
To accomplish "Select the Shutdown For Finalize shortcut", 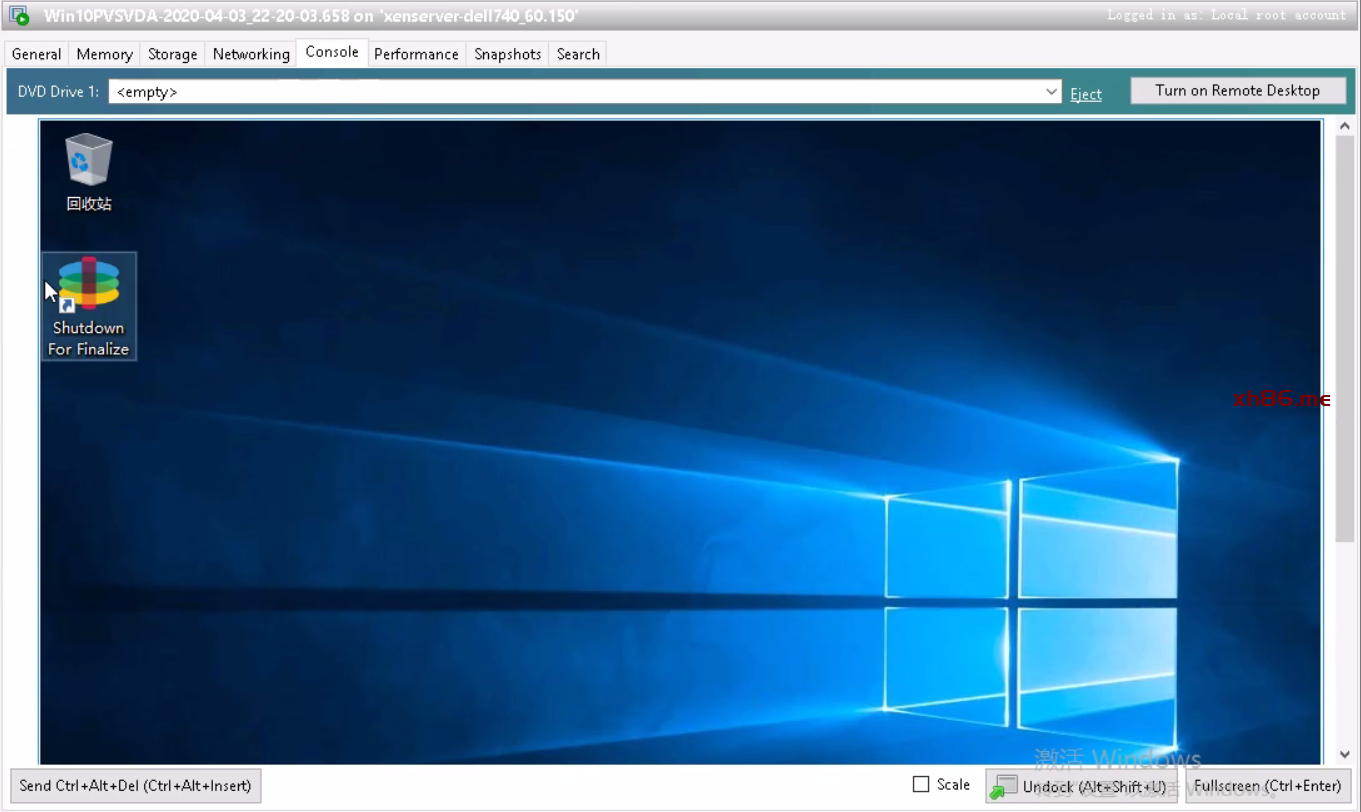I will (x=89, y=305).
